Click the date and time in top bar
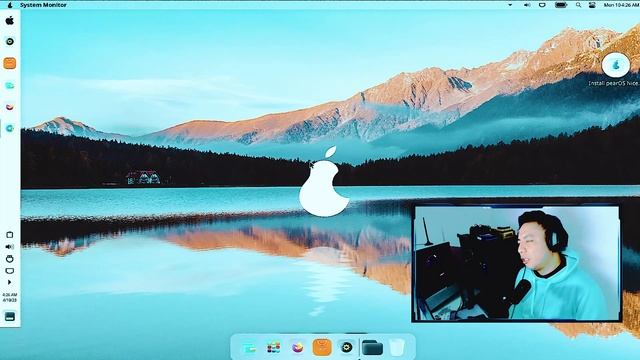Screen dimensions: 640x360 click(622, 5)
